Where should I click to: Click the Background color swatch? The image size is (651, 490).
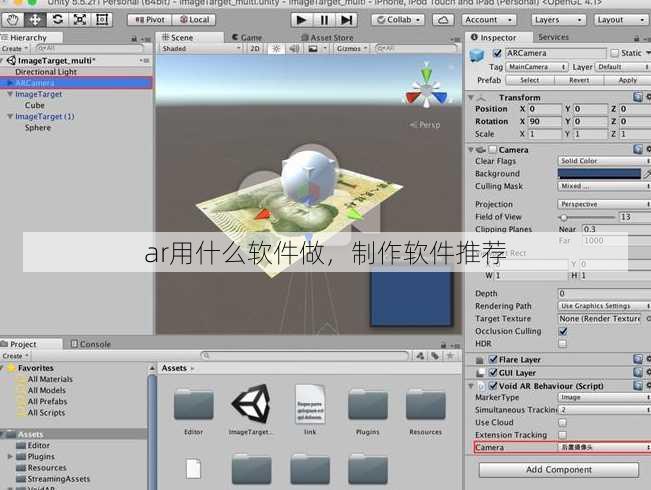click(x=599, y=174)
